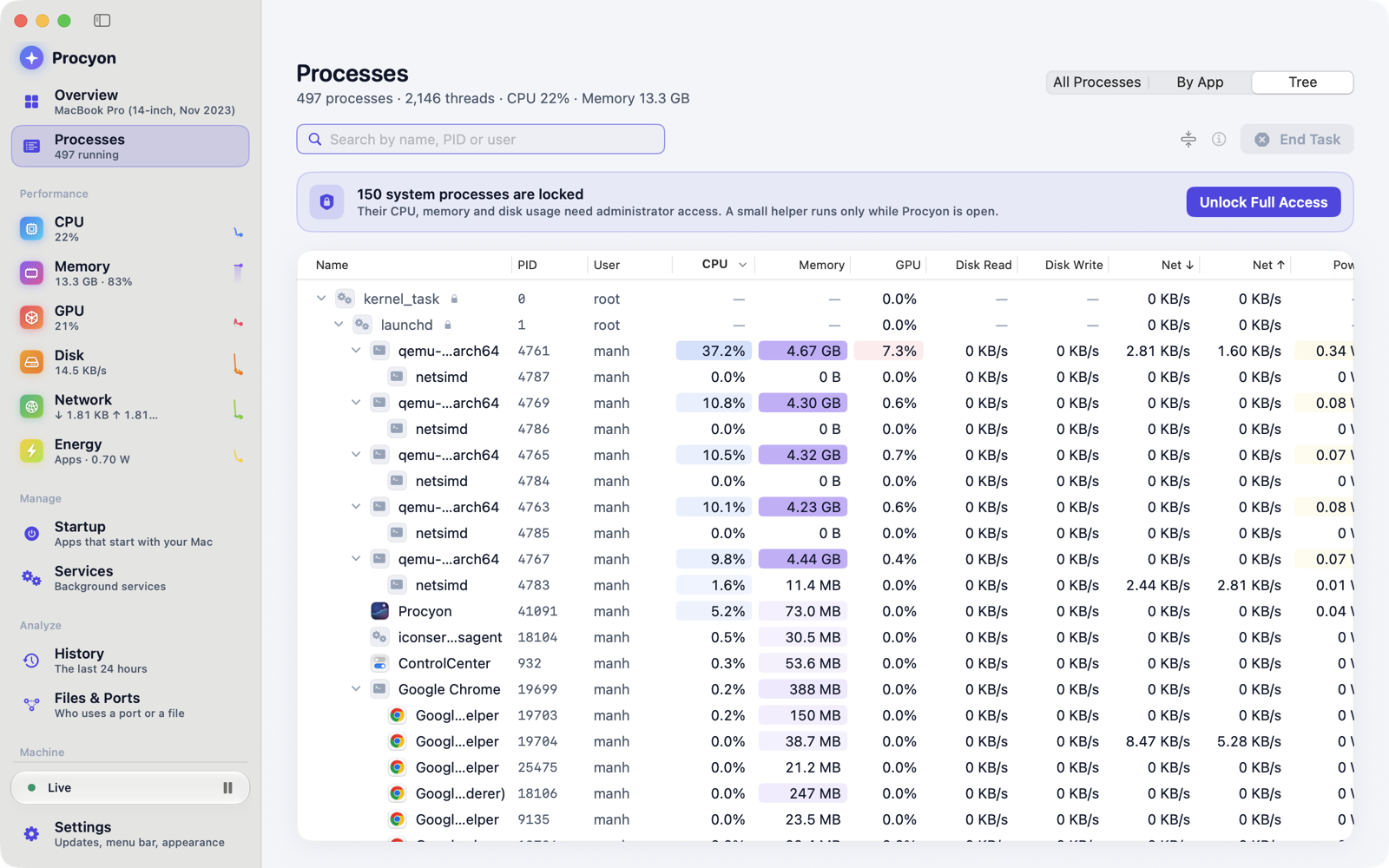Open the Disk performance icon
The height and width of the screenshot is (868, 1389).
pos(31,362)
